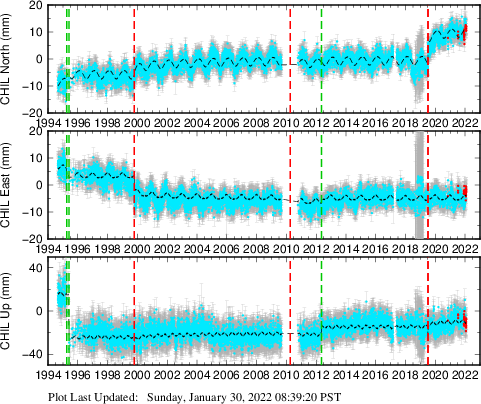Click the green double dashed line near 1995 in the Up plot
The width and height of the screenshot is (481, 404).
tap(68, 313)
